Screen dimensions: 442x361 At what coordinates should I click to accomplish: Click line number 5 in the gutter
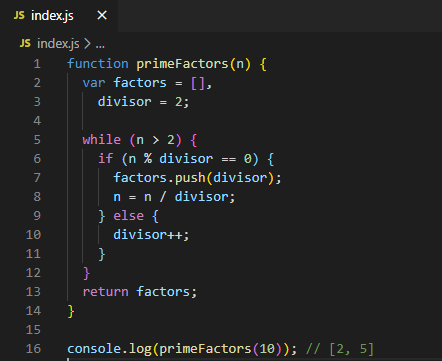point(37,140)
